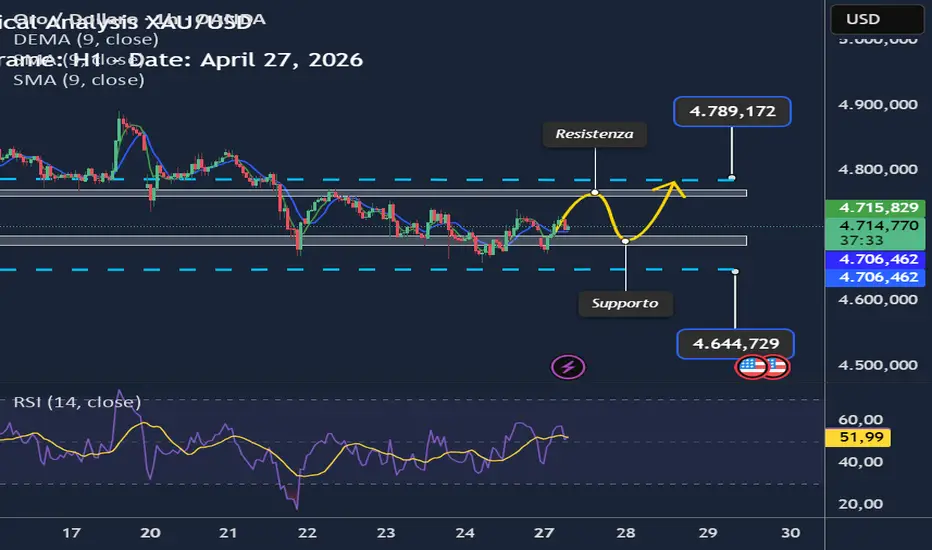Click the 4.500,000 price axis level
932x550 pixels.
coord(877,365)
